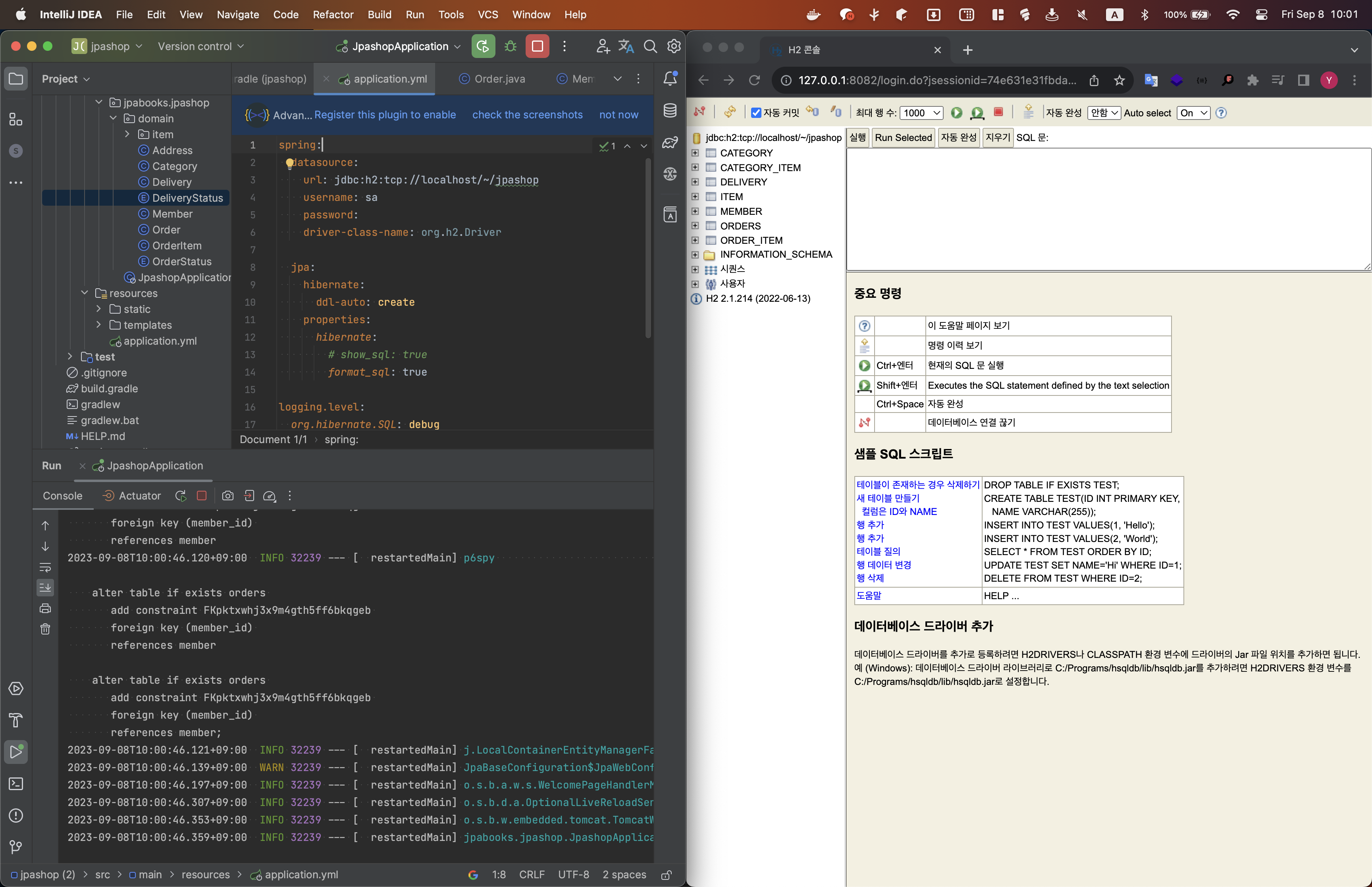Click inside the H2 SQL statement textarea
Viewport: 1372px width, 887px height.
coord(1109,210)
